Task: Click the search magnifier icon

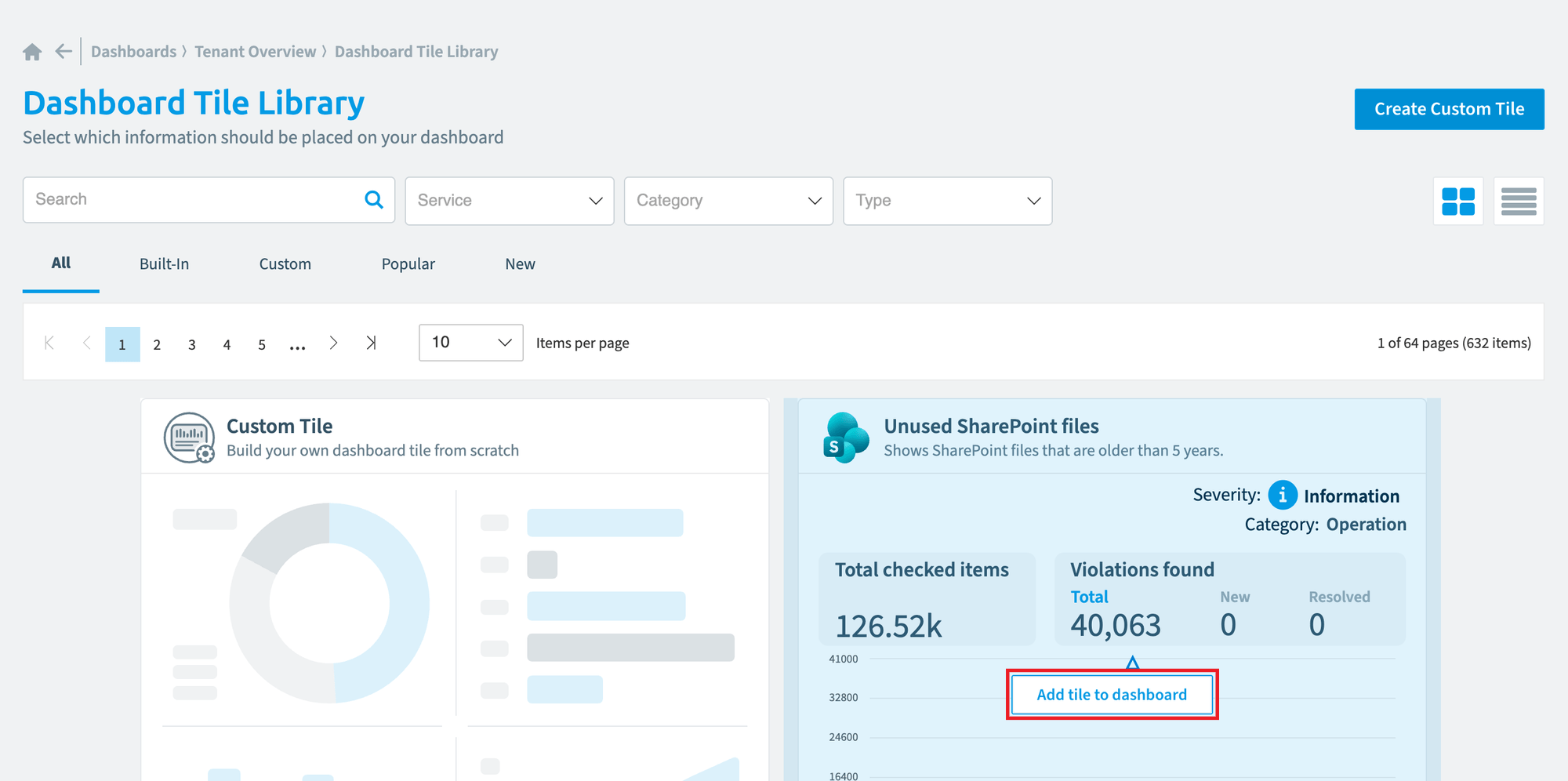Action: pyautogui.click(x=374, y=200)
